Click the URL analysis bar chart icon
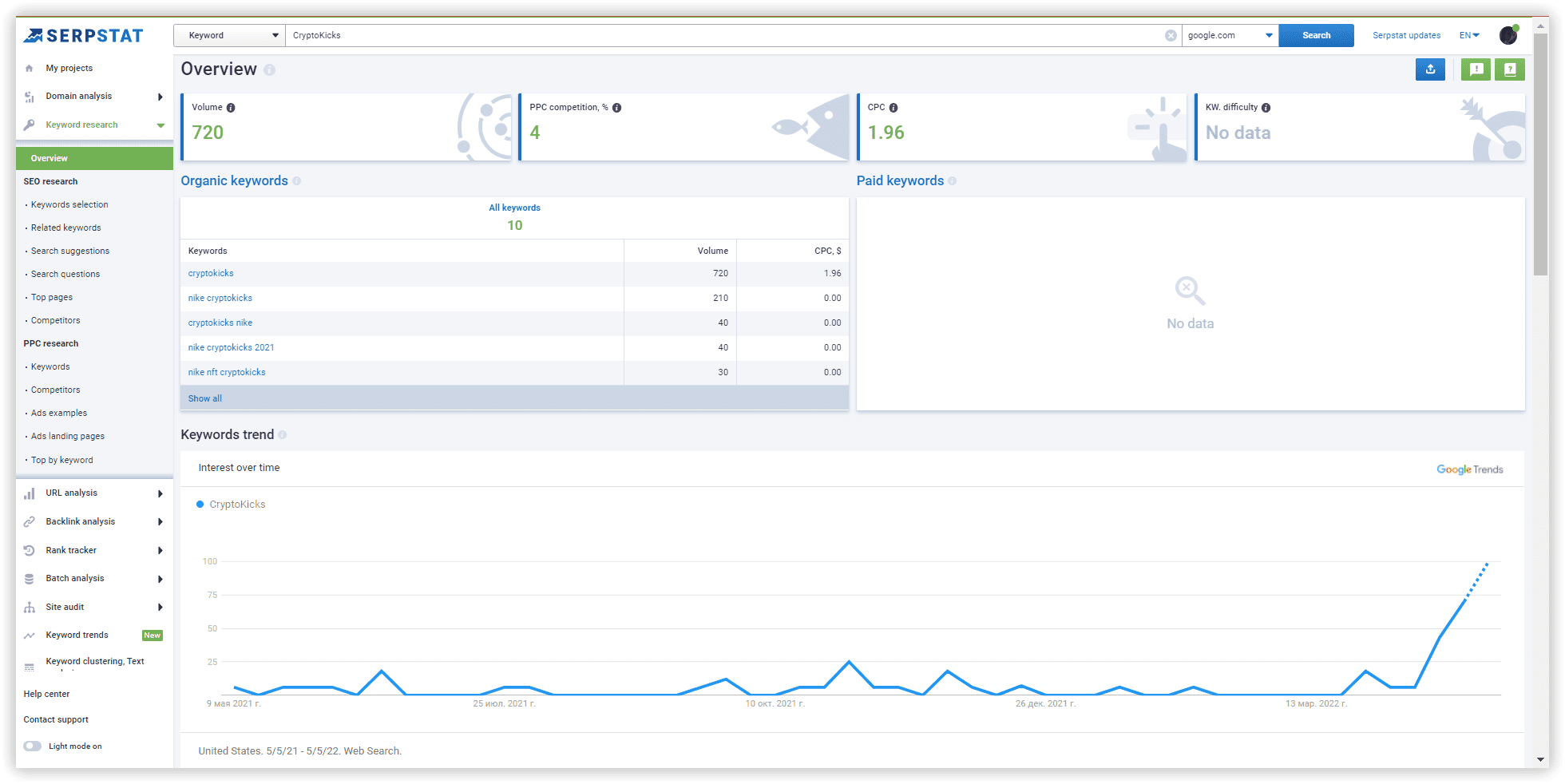 pos(30,493)
